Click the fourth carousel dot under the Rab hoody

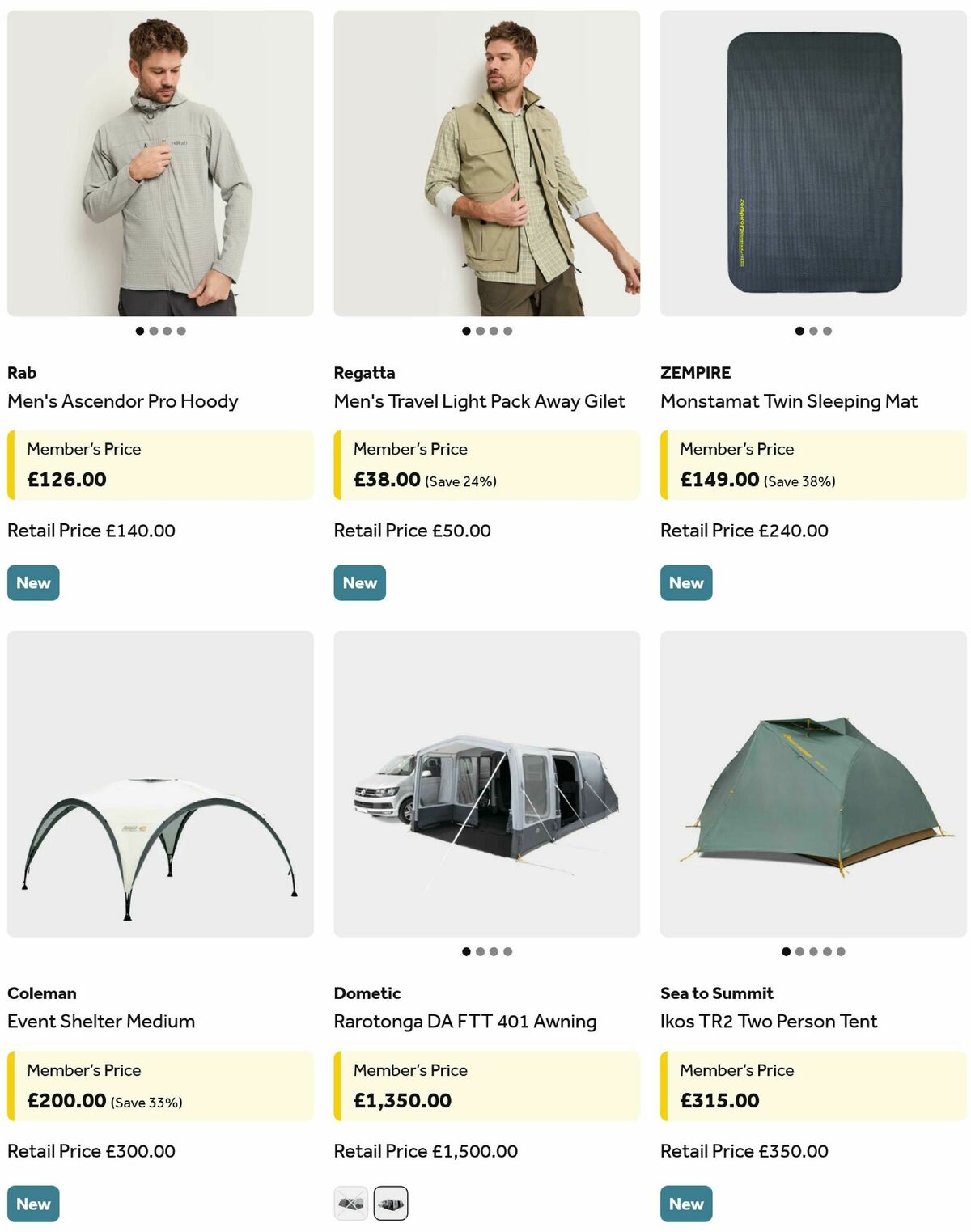click(x=181, y=330)
